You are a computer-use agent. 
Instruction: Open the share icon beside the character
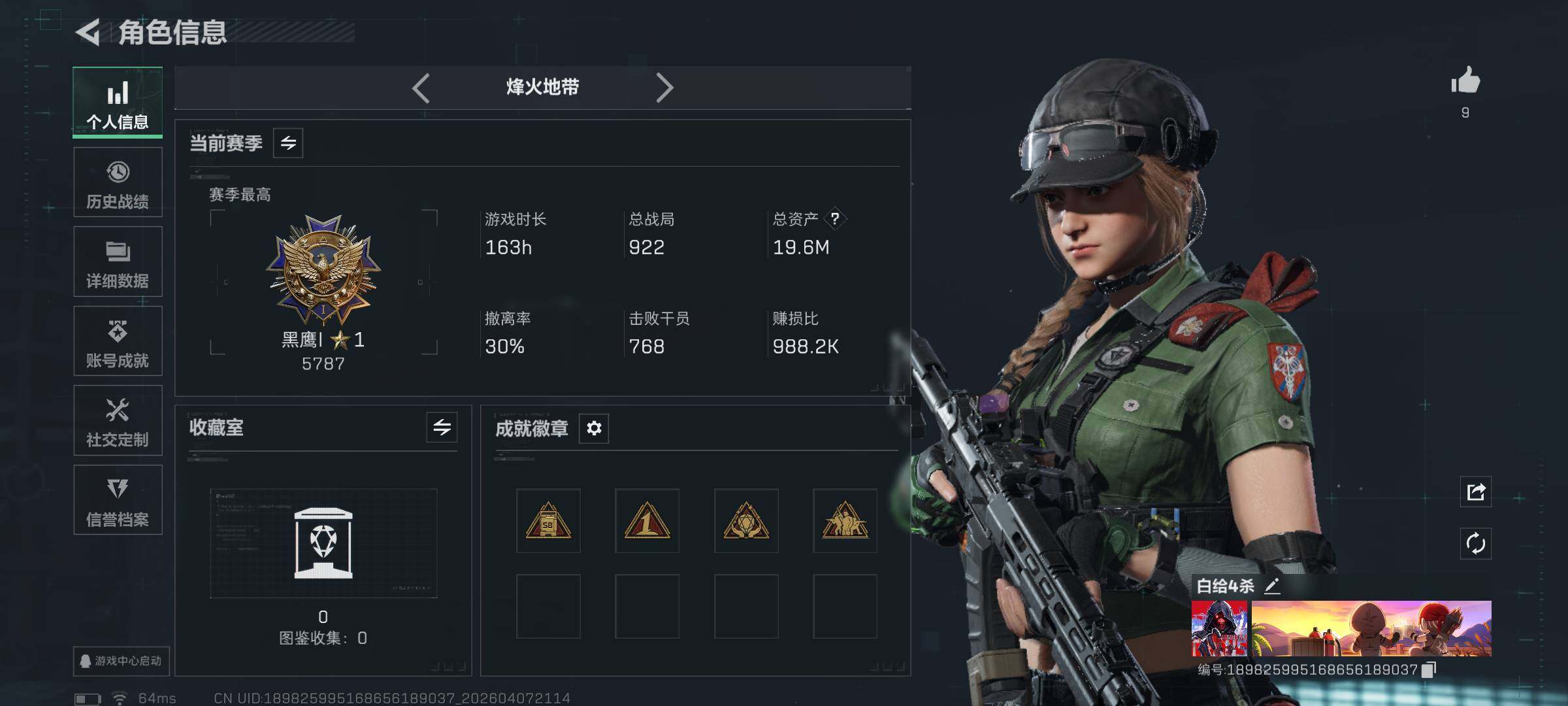point(1476,492)
